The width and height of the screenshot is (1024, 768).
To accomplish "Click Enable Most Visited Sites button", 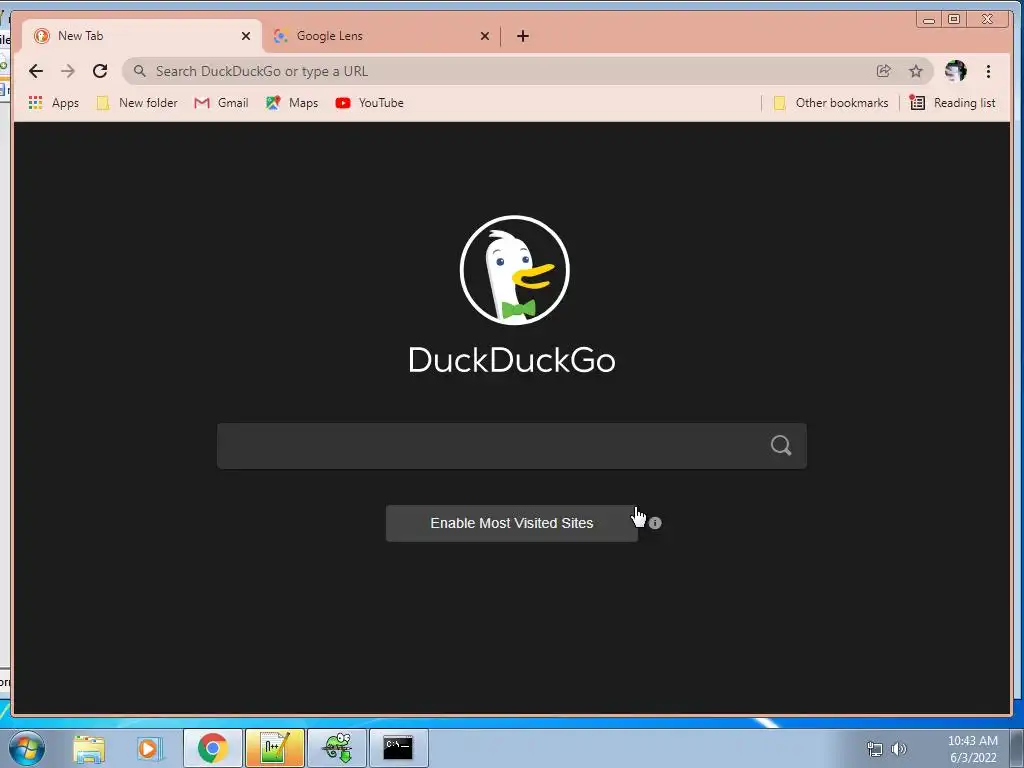I will [511, 523].
